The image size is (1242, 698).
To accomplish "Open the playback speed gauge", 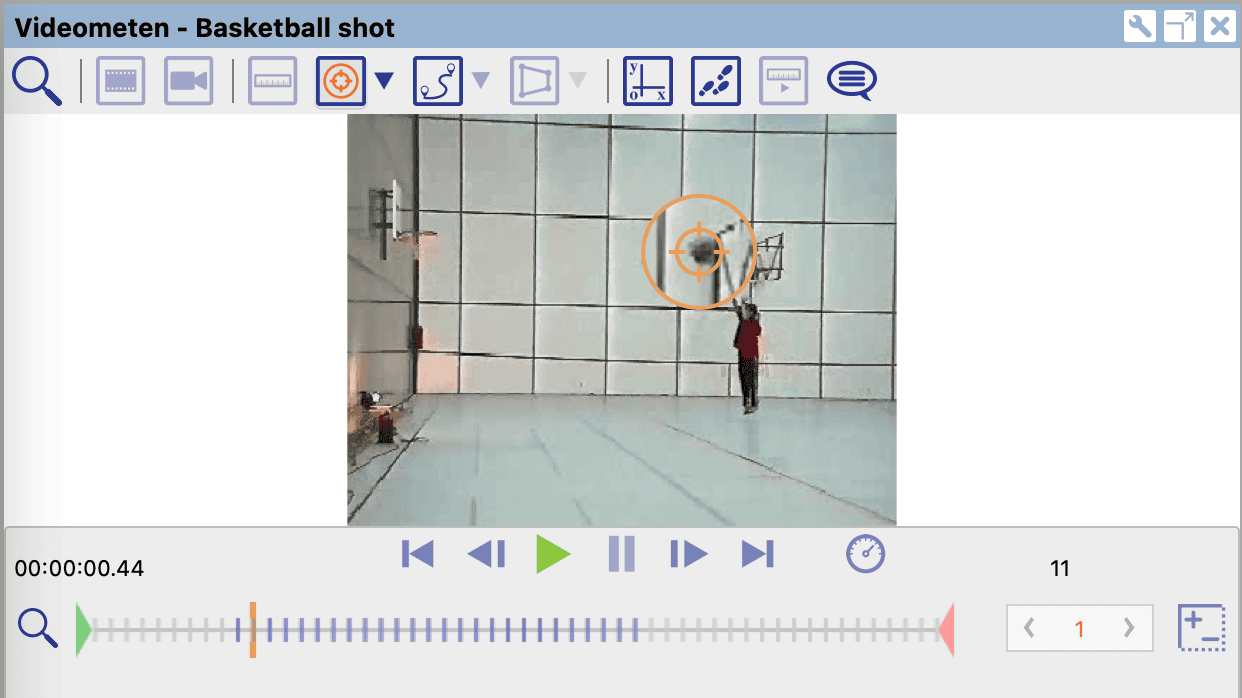I will (x=866, y=553).
